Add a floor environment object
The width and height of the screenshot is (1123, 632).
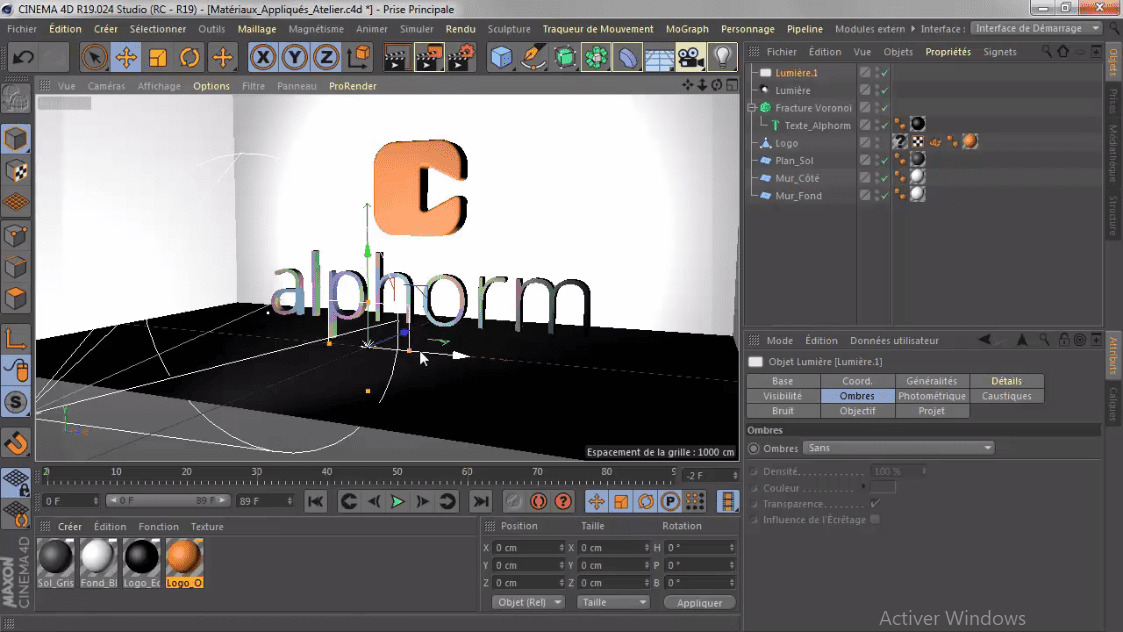tap(659, 57)
